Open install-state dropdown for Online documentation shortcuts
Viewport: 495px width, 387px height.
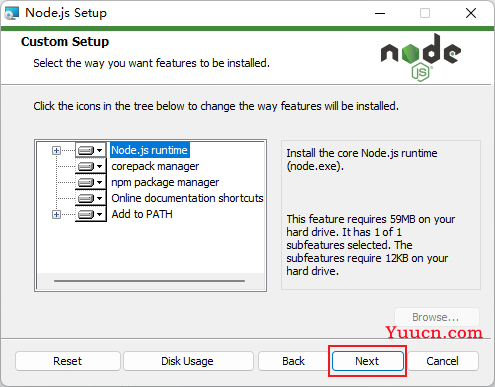point(91,198)
